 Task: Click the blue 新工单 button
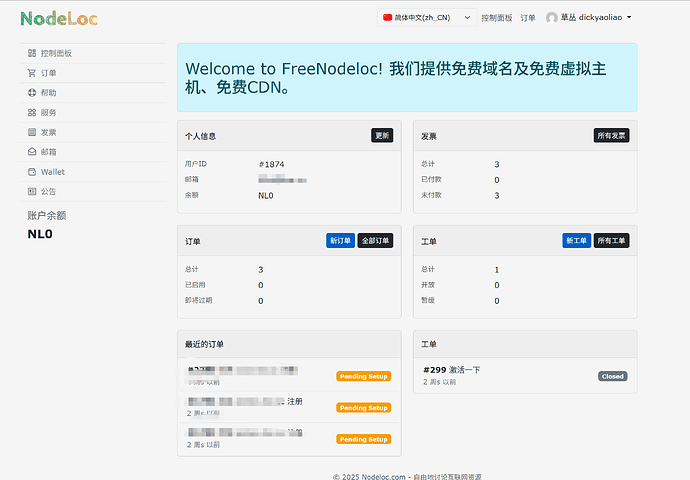576,241
